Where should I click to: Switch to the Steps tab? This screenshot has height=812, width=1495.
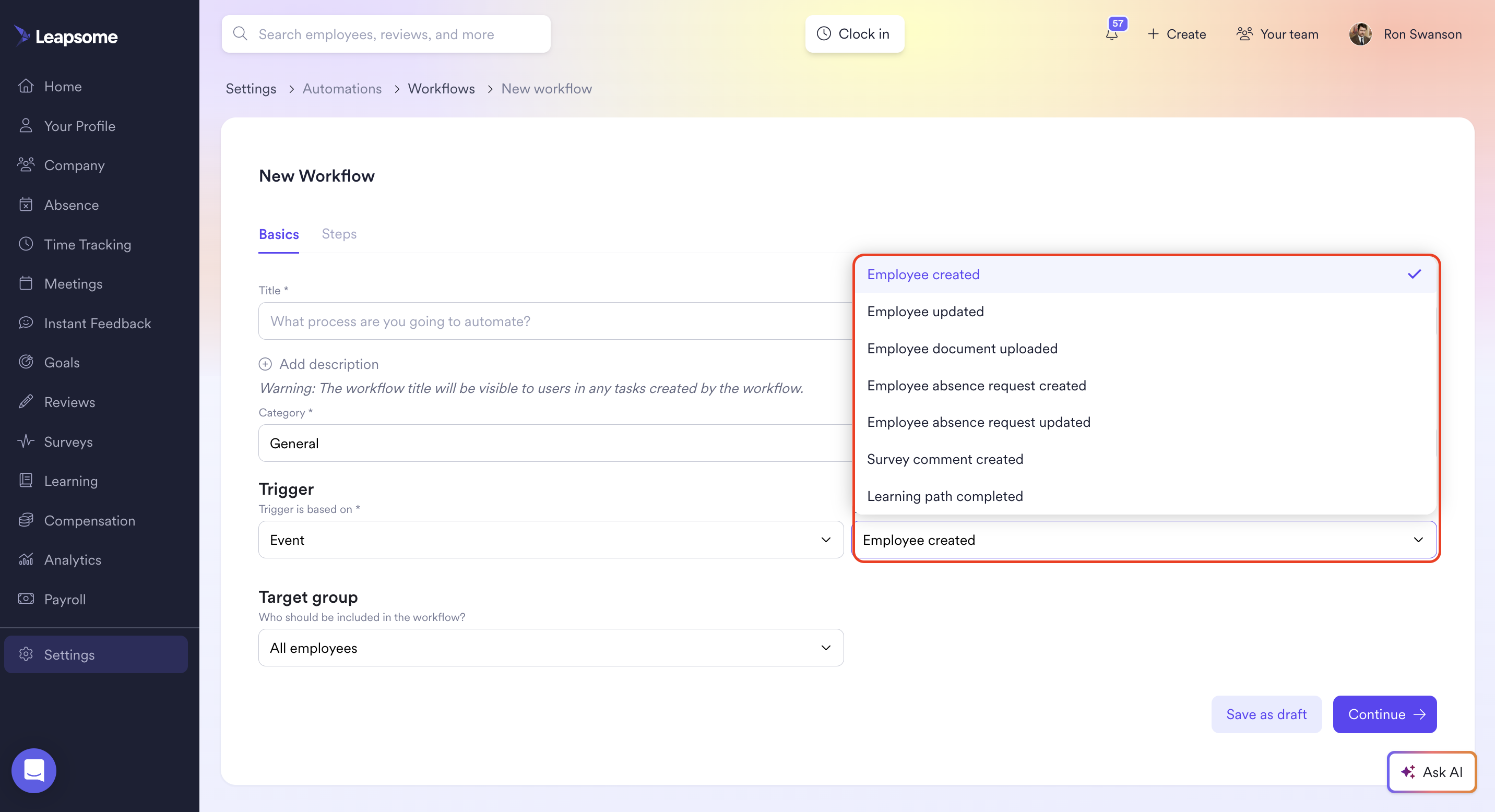pyautogui.click(x=339, y=234)
